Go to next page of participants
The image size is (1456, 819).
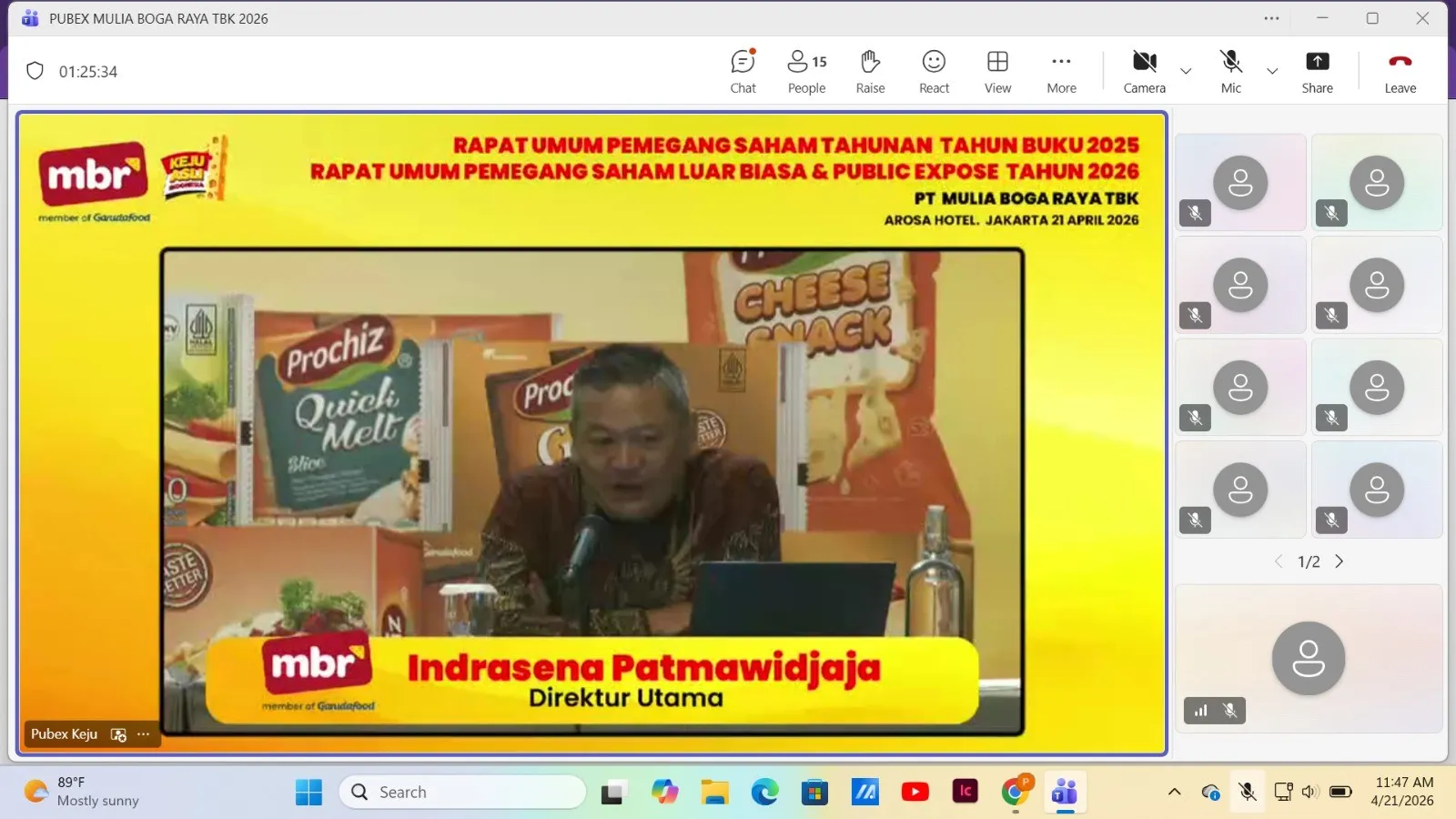pos(1339,561)
